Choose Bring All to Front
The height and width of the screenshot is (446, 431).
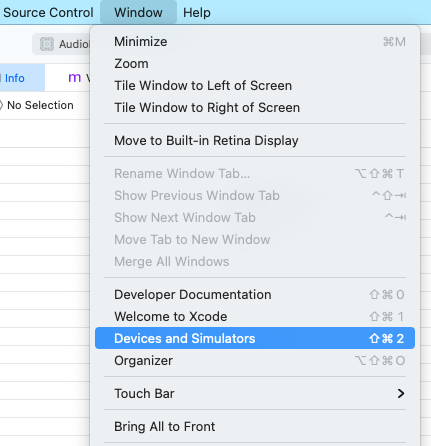[255, 426]
